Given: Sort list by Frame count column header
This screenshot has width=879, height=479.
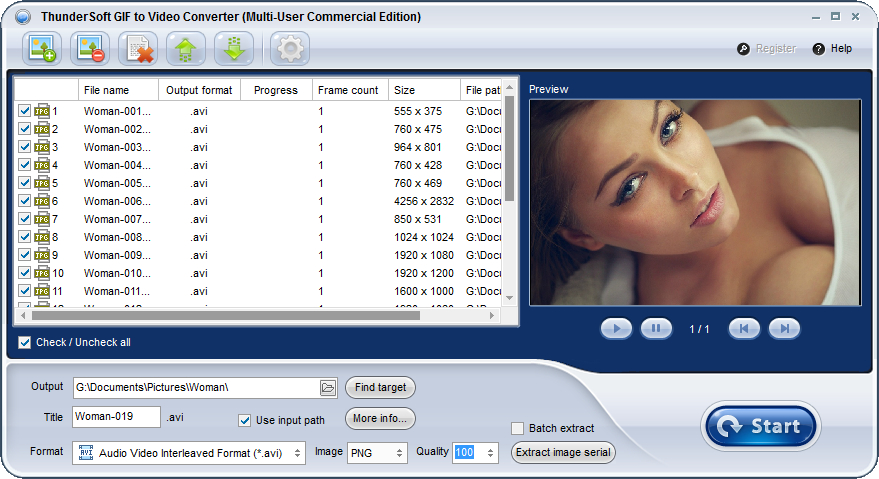Looking at the screenshot, I should point(348,90).
